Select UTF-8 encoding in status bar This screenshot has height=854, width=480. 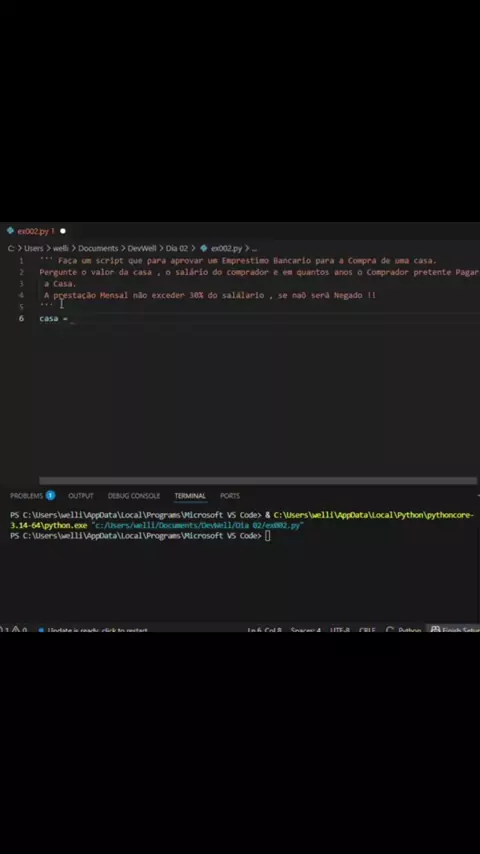(339, 630)
